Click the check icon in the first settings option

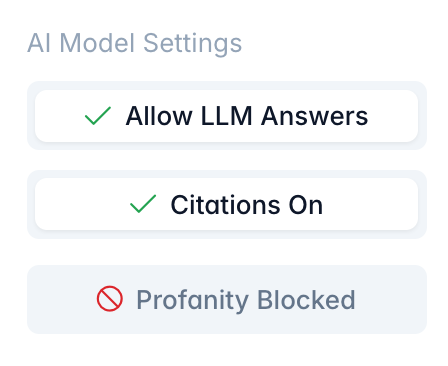pyautogui.click(x=98, y=116)
